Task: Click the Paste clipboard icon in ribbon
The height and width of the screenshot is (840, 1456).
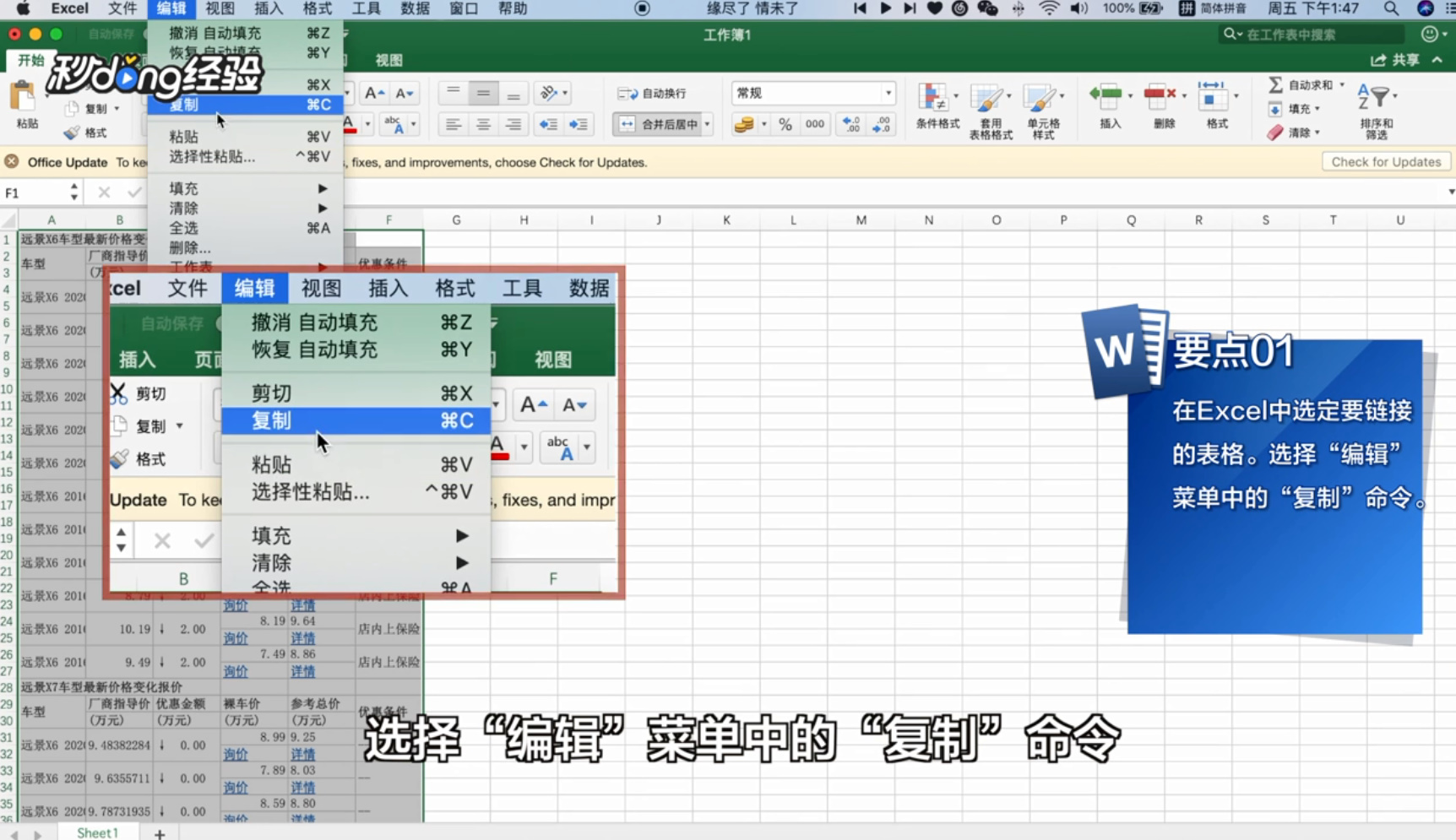Action: click(24, 96)
